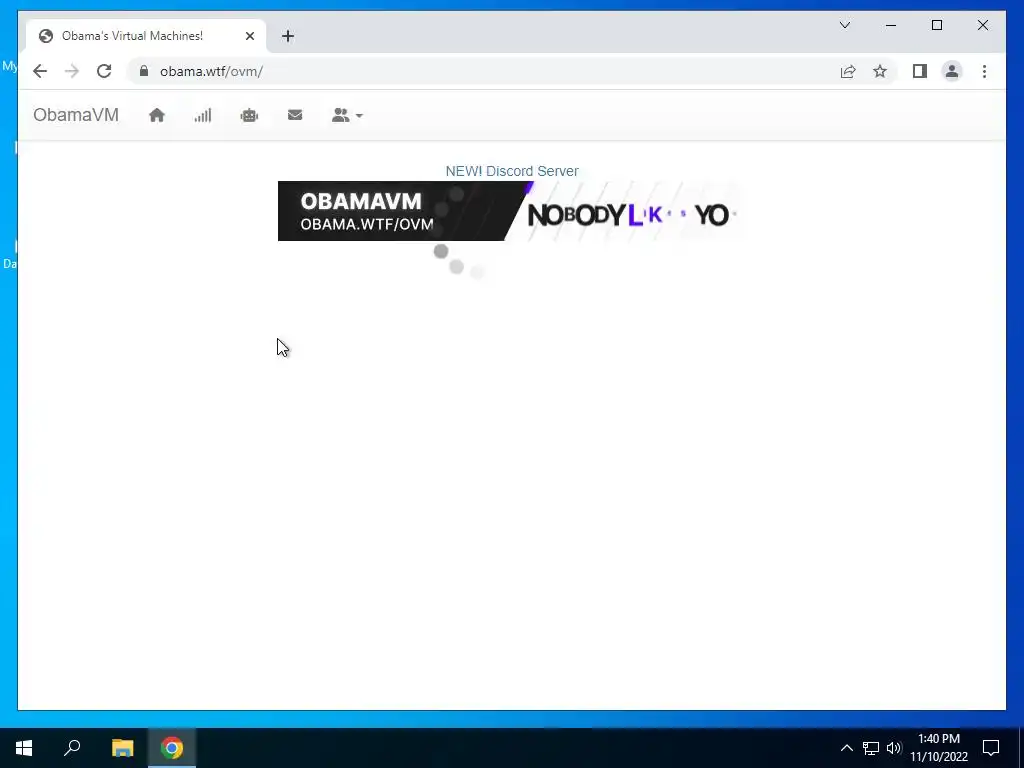Maximize the Chrome window
The image size is (1024, 768).
click(937, 25)
